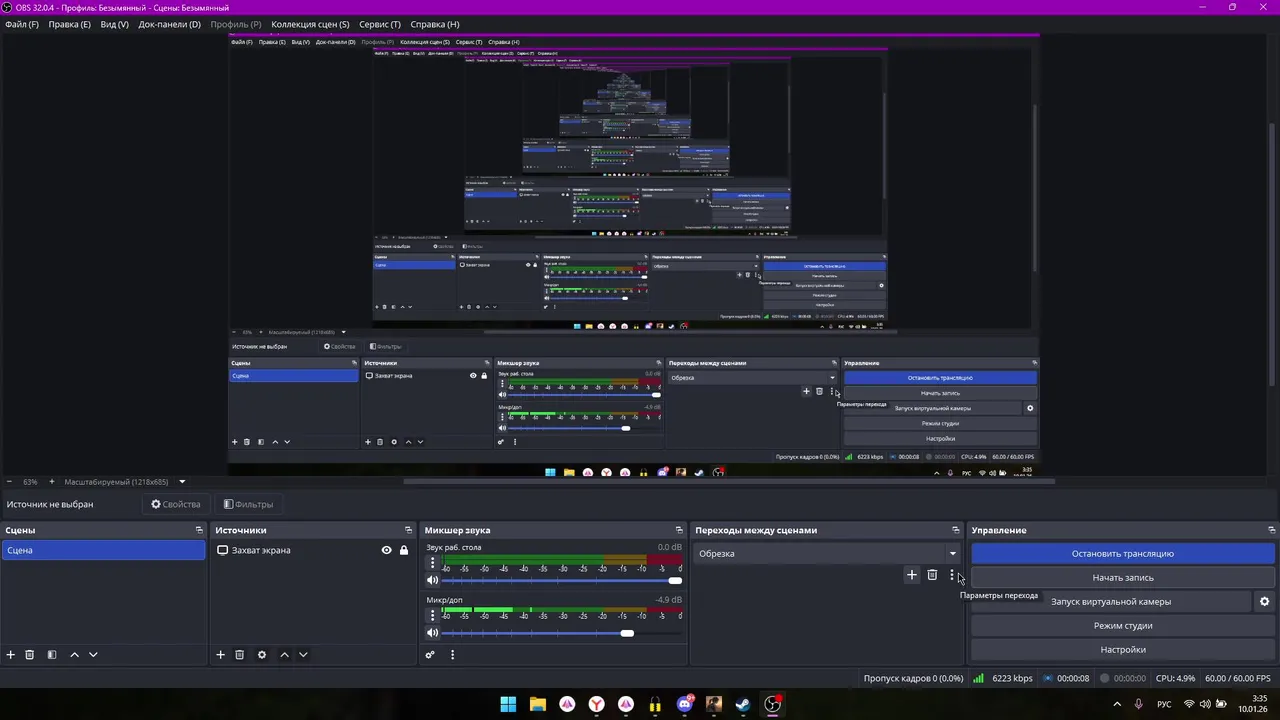This screenshot has height=720, width=1280.
Task: Open the Справка menu
Action: point(435,24)
